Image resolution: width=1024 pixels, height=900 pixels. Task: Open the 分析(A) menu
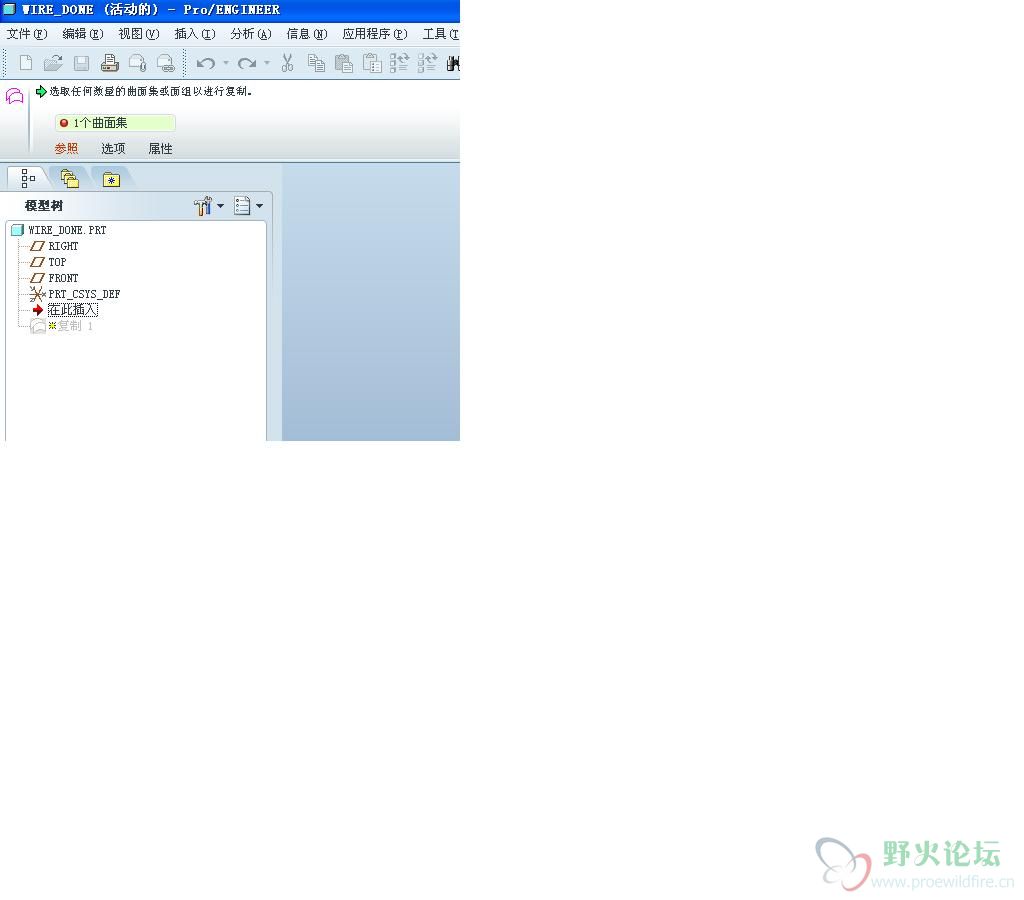tap(251, 34)
